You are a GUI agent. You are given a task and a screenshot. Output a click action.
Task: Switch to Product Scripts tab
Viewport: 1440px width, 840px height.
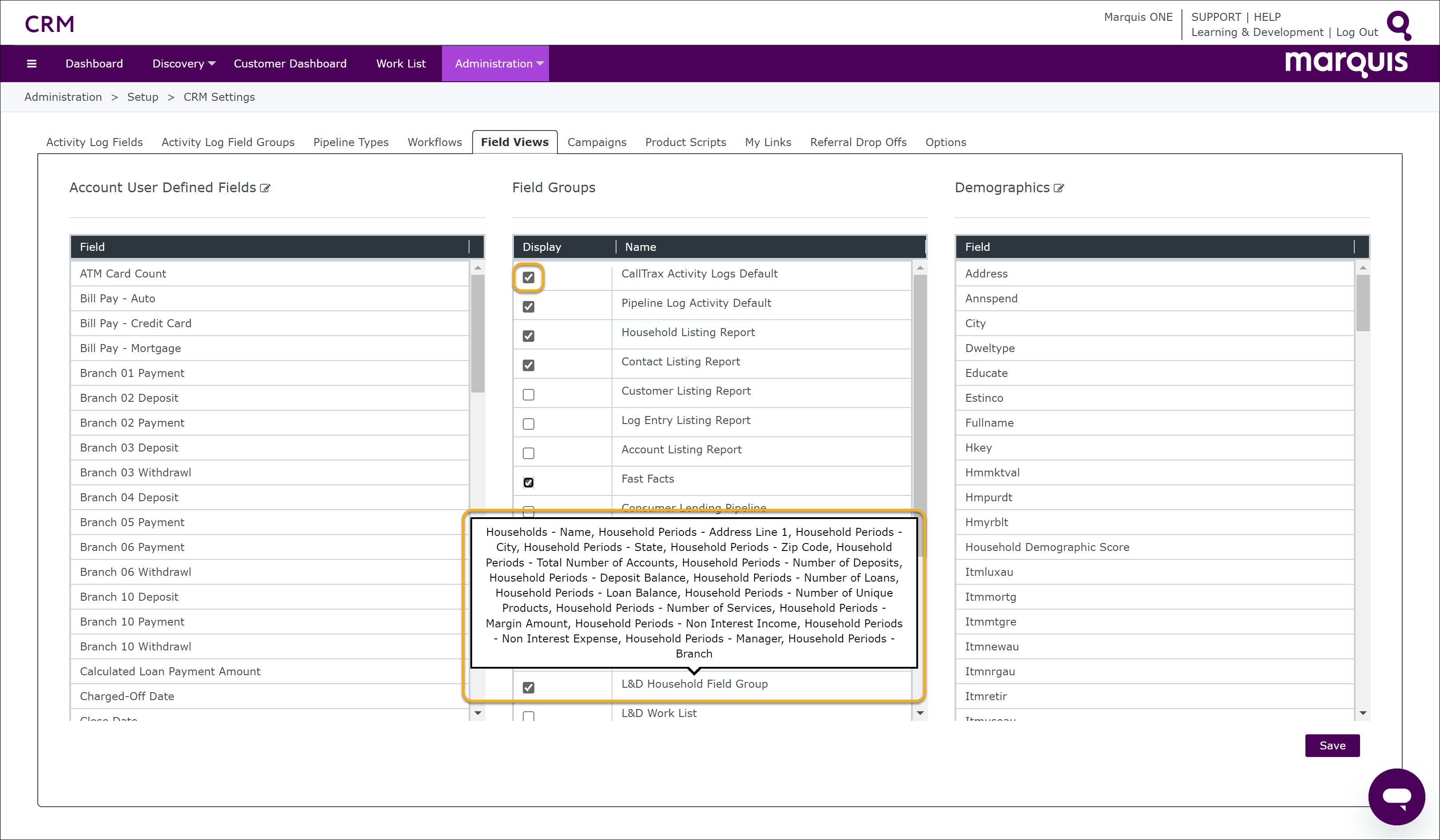pyautogui.click(x=686, y=142)
